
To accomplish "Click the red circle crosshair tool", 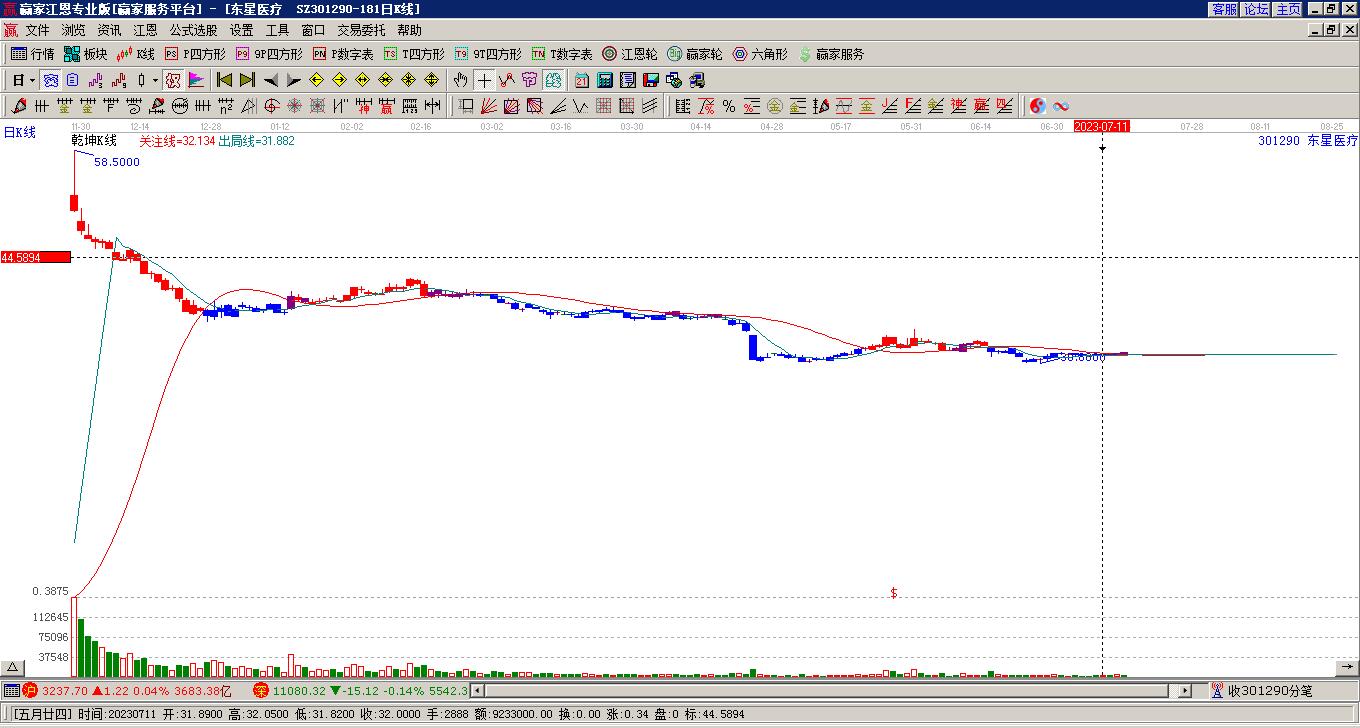I will 272,106.
